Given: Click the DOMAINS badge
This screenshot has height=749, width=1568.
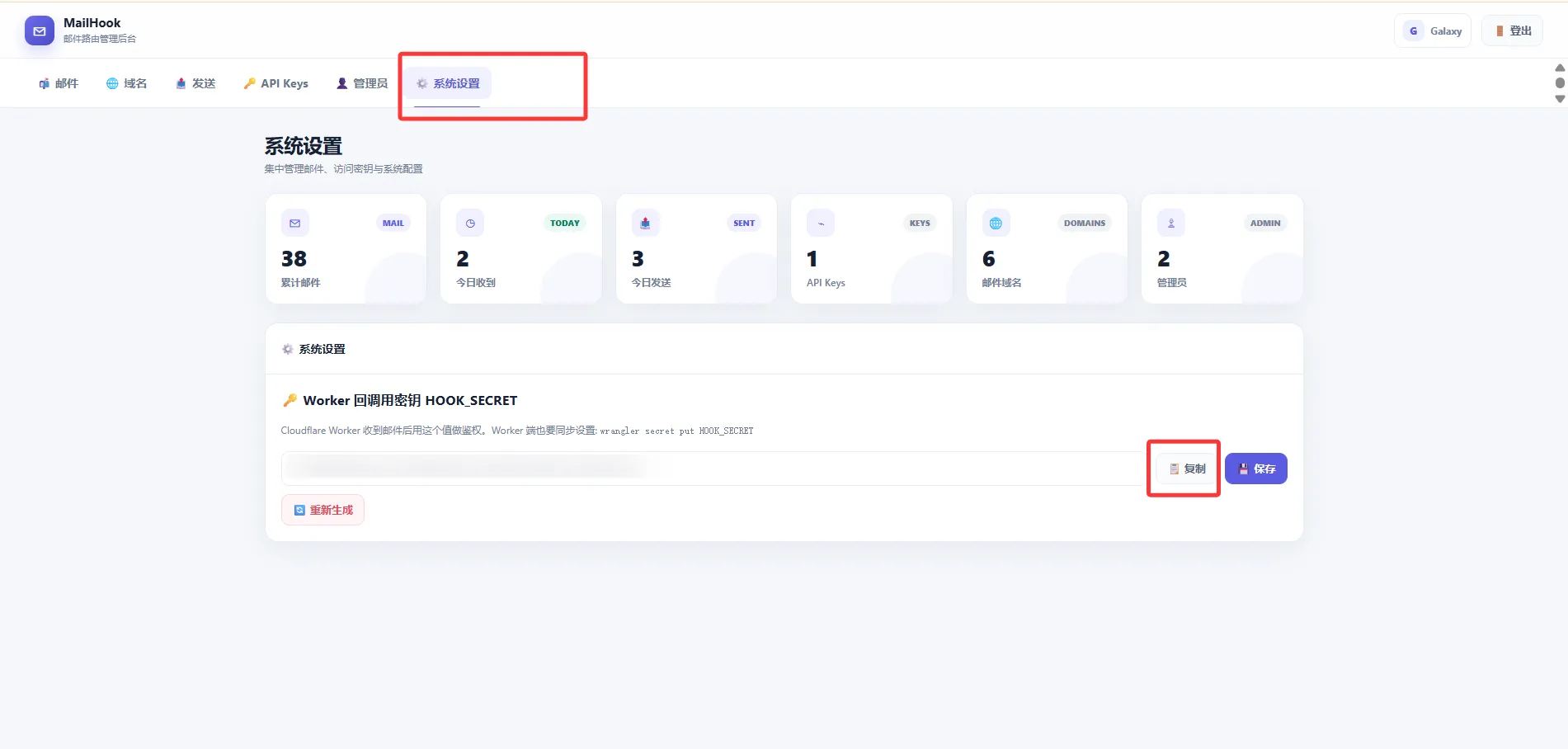Looking at the screenshot, I should pos(1085,223).
